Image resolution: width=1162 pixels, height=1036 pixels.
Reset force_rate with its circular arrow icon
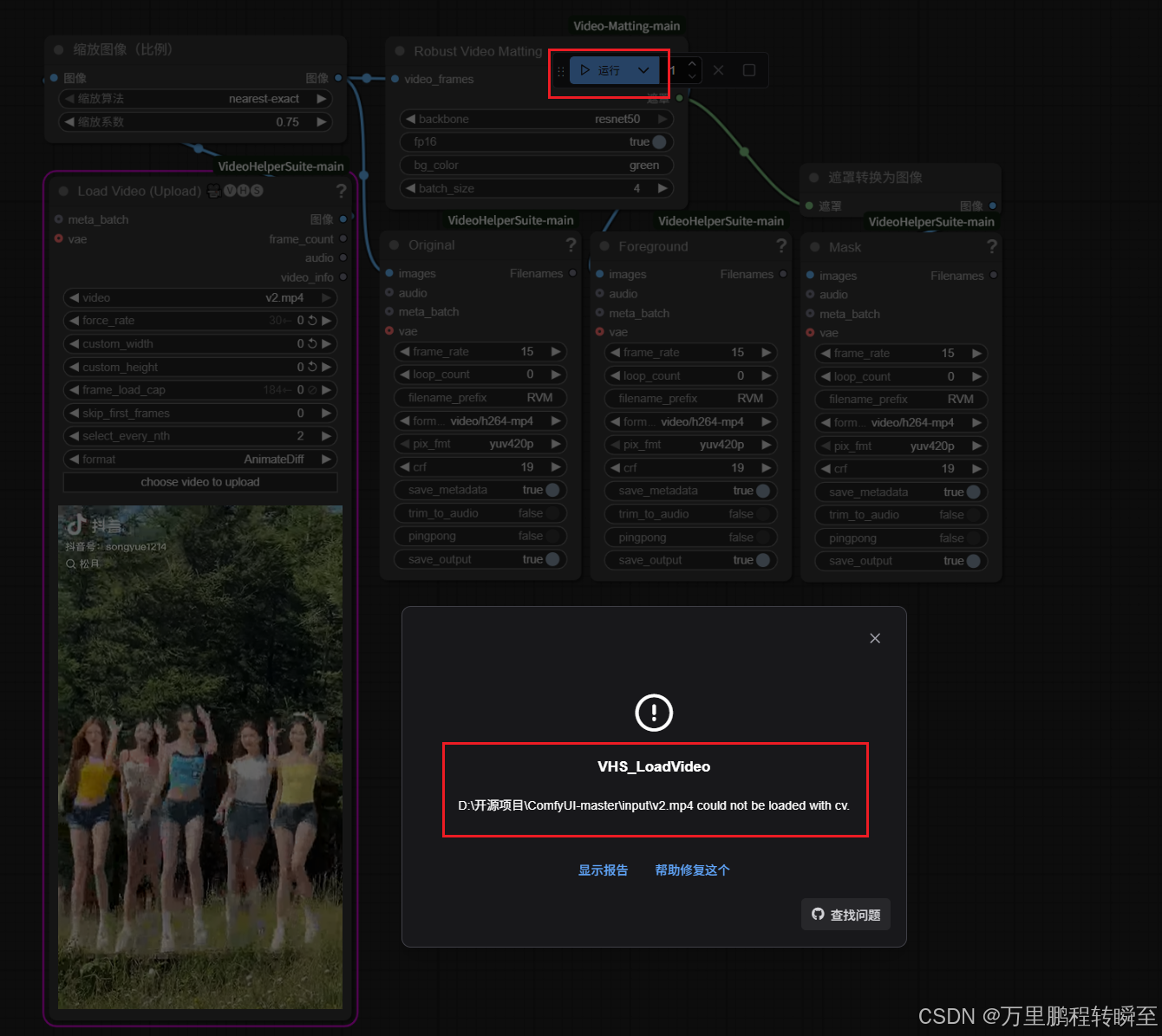tap(312, 321)
